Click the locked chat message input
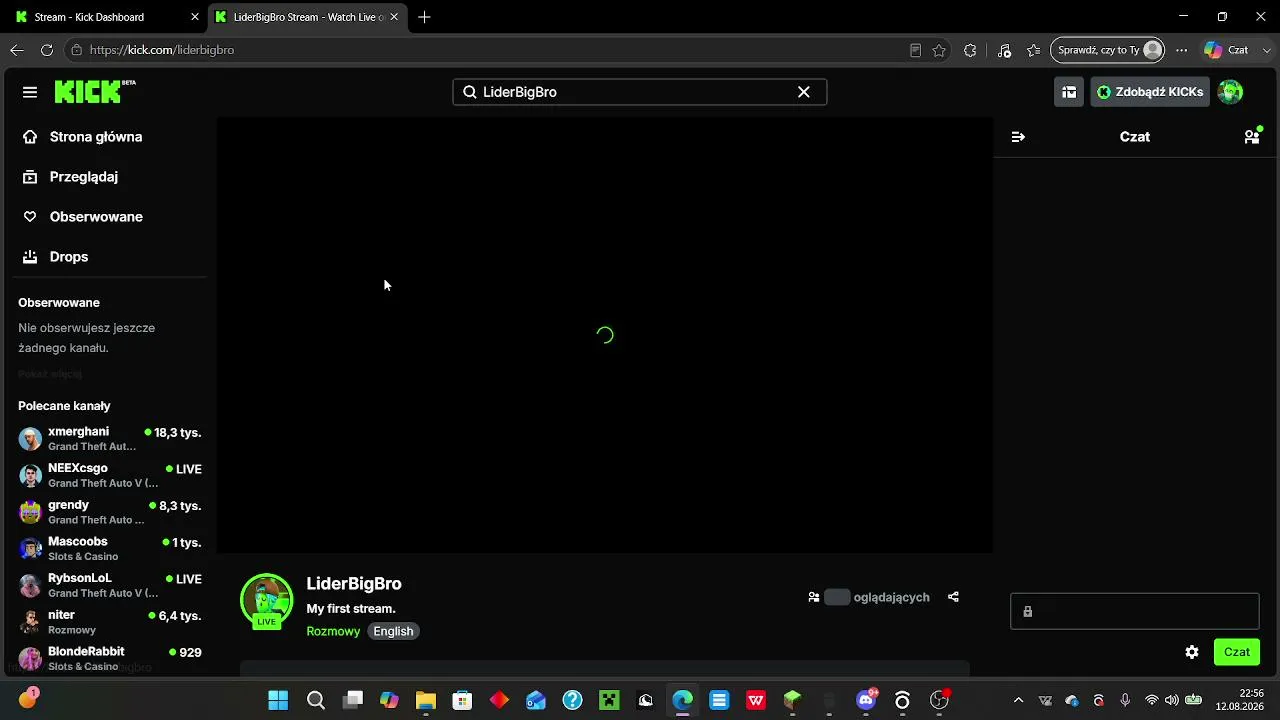Viewport: 1280px width, 720px height. click(1134, 611)
